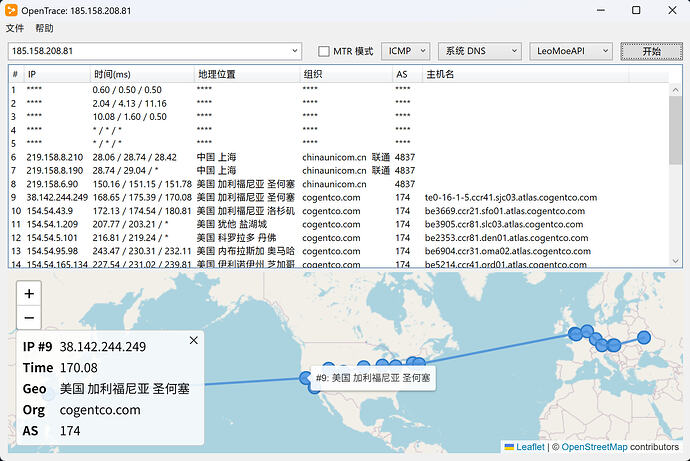
Task: Sort by the 地理位置 column header
Action: [x=247, y=74]
